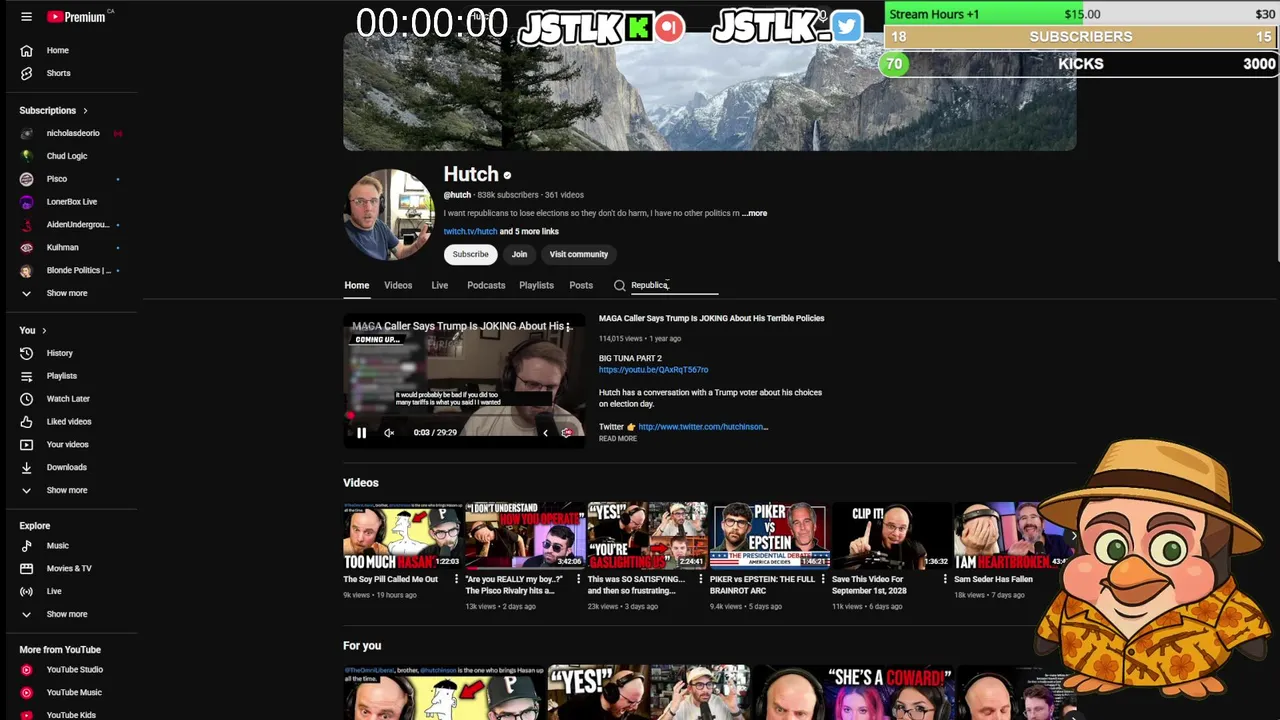Subscribe to the Hutch channel
The width and height of the screenshot is (1280, 720).
(470, 254)
